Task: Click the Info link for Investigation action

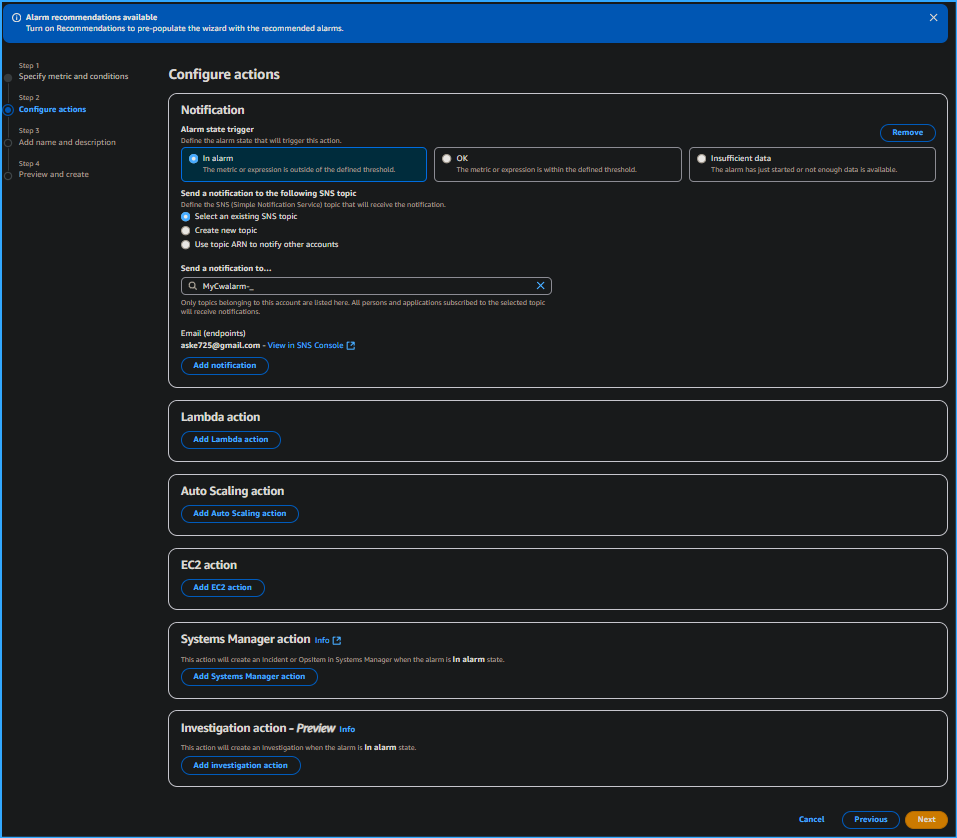Action: 347,728
